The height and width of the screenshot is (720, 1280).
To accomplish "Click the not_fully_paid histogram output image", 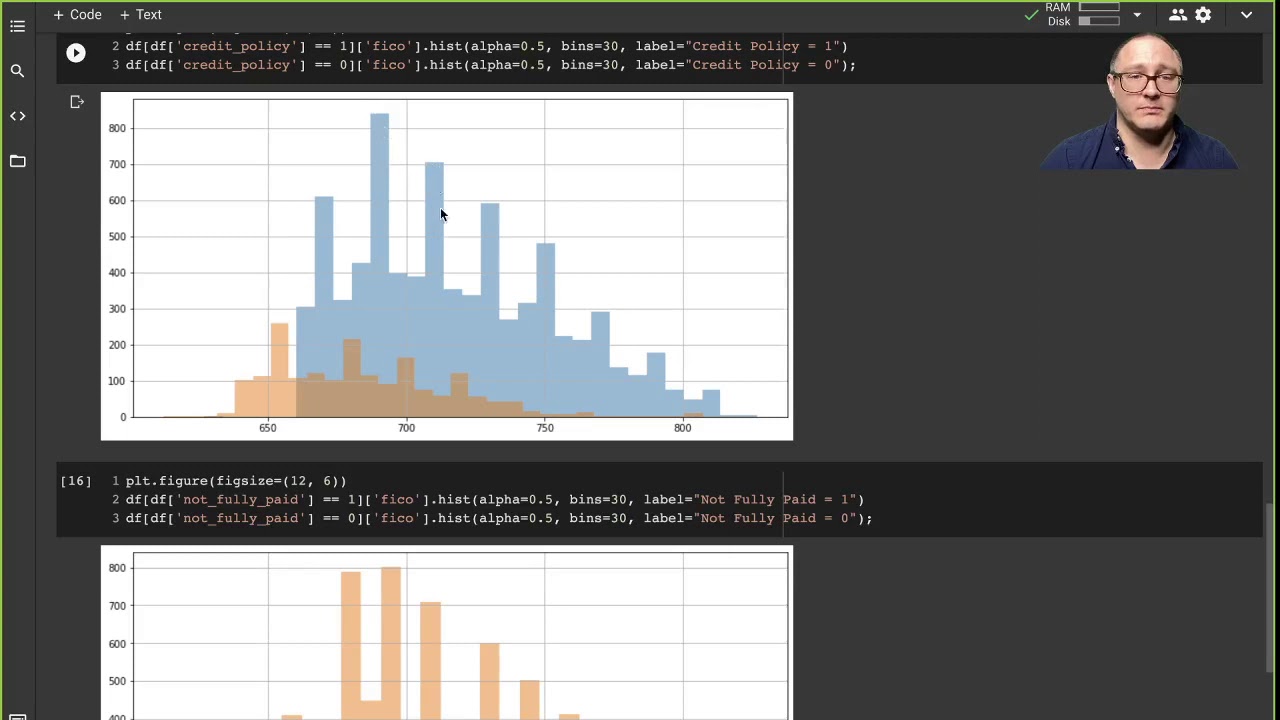I will tap(447, 633).
